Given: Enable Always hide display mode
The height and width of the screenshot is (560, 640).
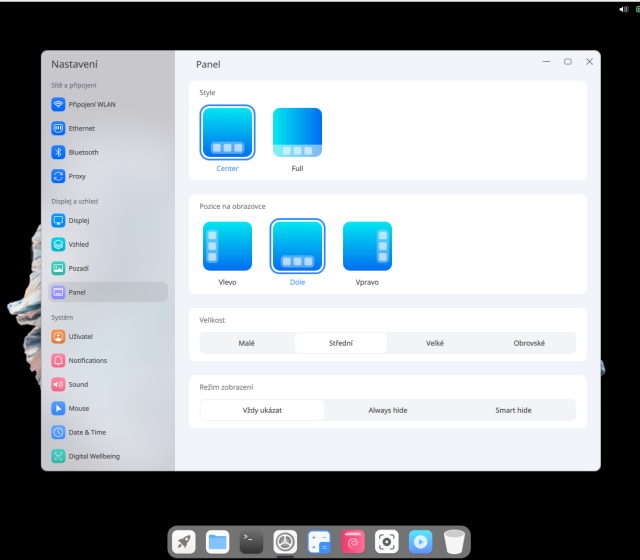Looking at the screenshot, I should [x=387, y=410].
